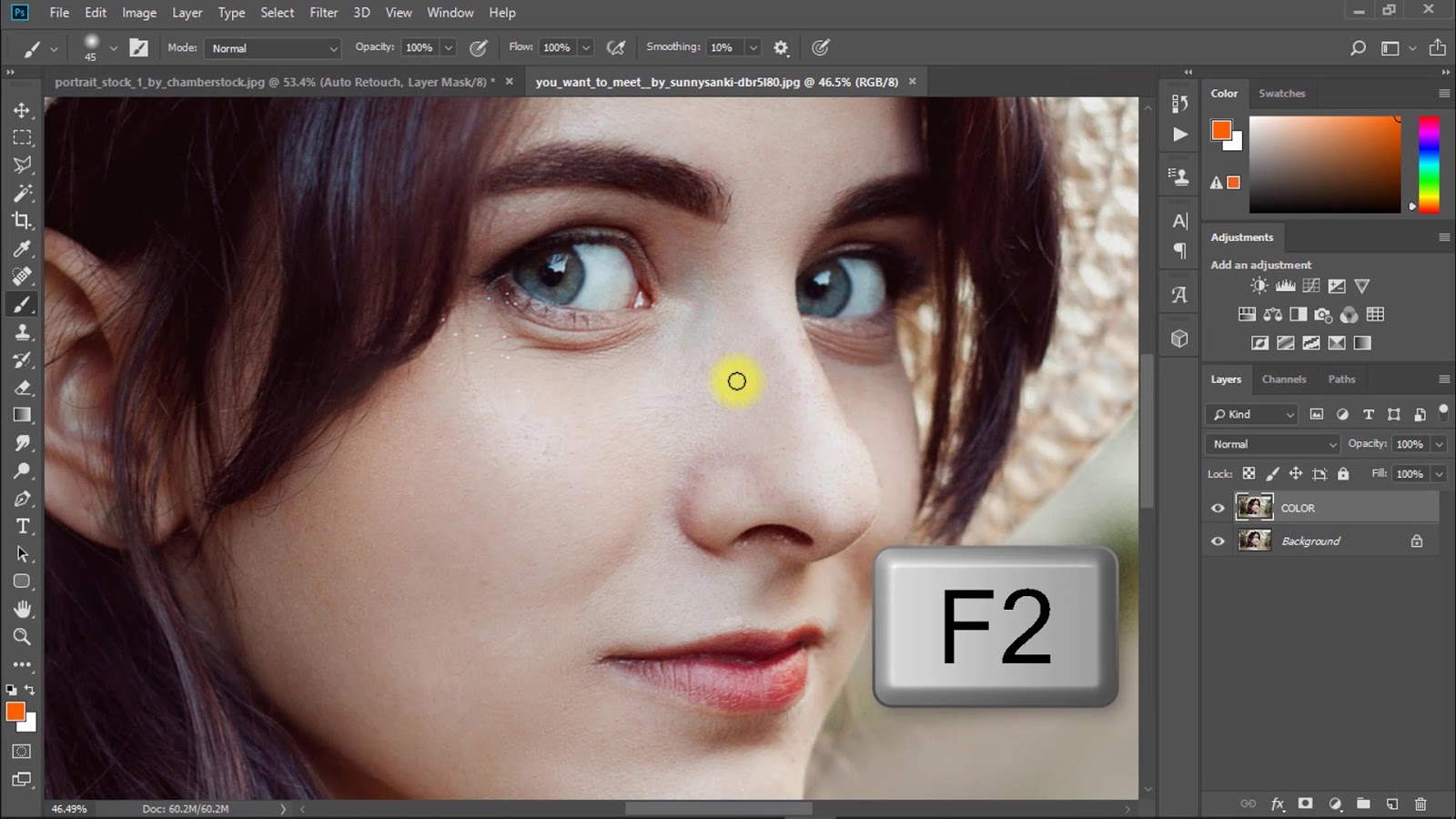Expand the layer Fill dropdown
Image resolution: width=1456 pixels, height=819 pixels.
tap(1439, 473)
